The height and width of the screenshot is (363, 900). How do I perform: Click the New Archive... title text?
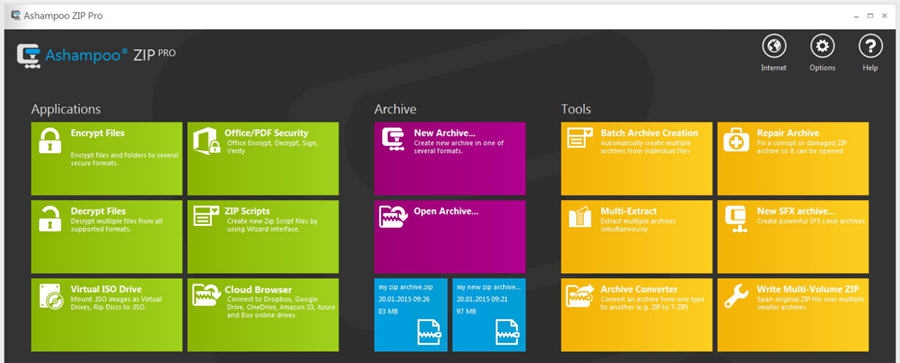click(445, 133)
